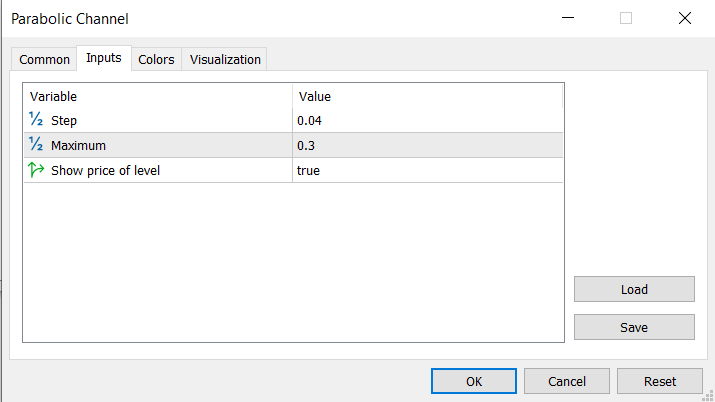Open the Colors tab
715x402 pixels.
point(156,59)
